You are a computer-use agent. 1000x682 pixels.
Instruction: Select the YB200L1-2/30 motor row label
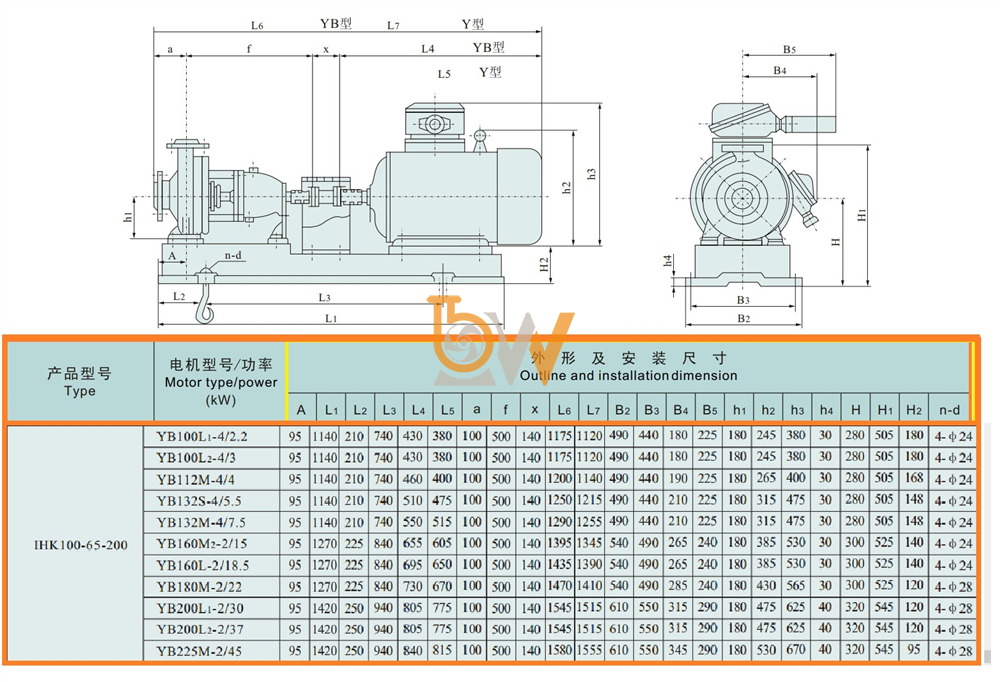pos(200,608)
